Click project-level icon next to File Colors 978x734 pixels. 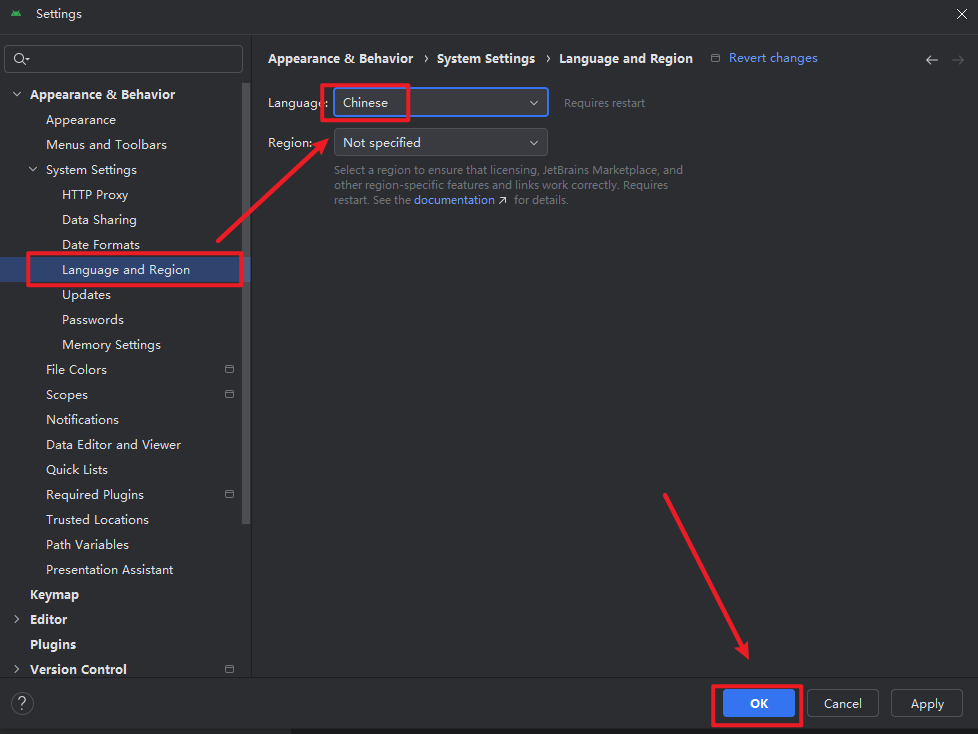coord(229,369)
